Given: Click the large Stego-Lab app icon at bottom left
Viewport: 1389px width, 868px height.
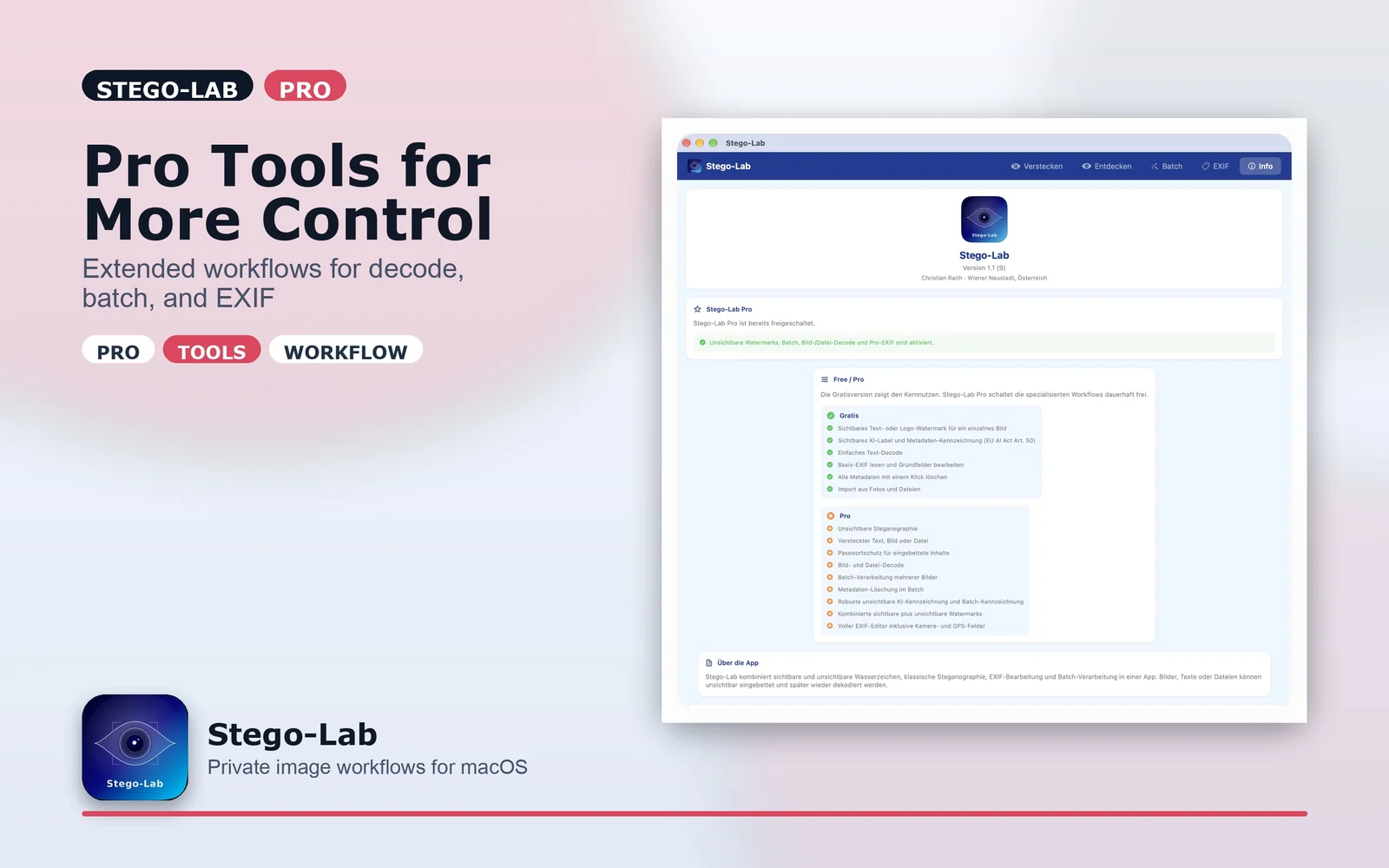Looking at the screenshot, I should coord(135,747).
